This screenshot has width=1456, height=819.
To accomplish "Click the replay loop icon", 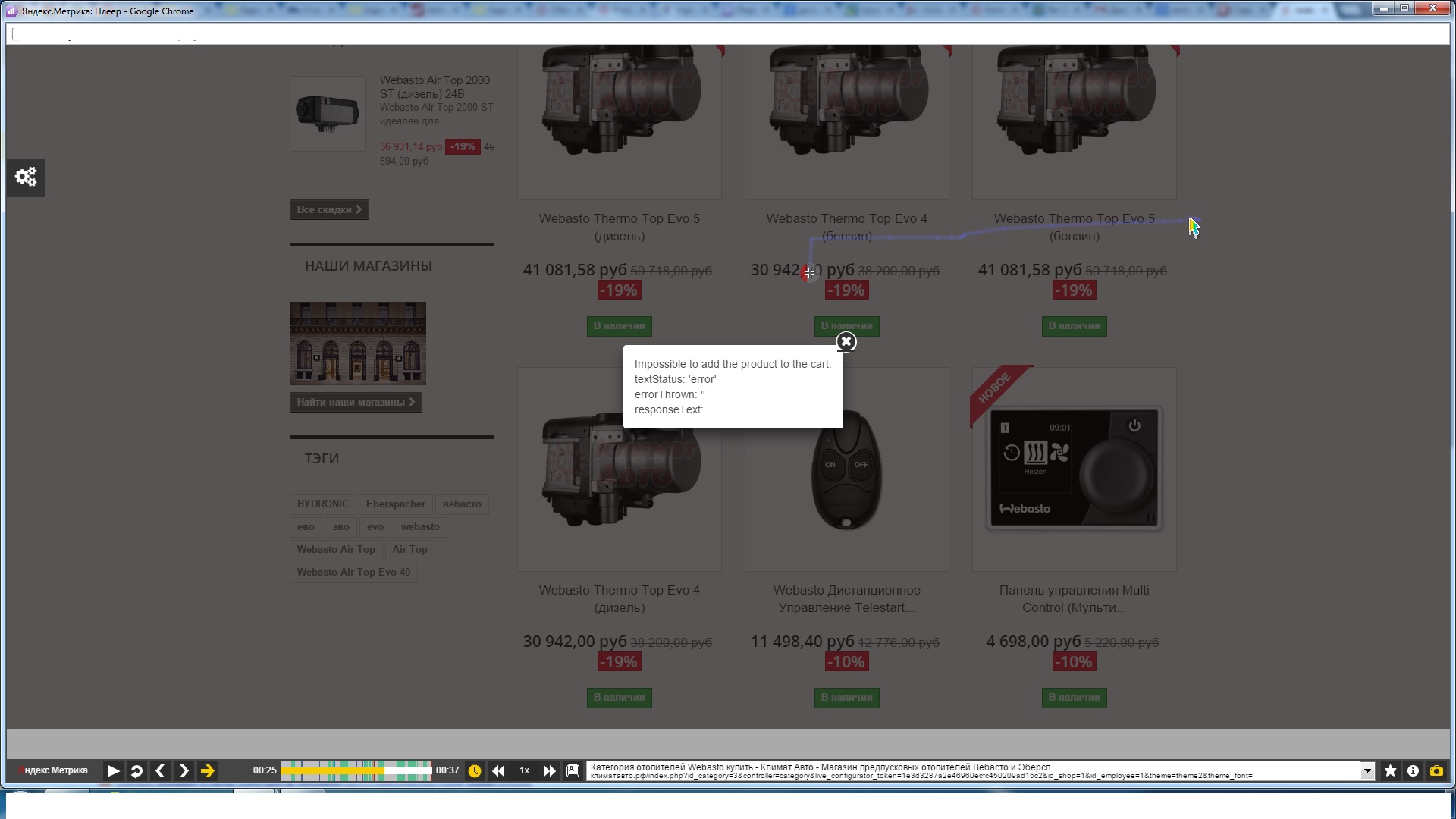I will [136, 771].
